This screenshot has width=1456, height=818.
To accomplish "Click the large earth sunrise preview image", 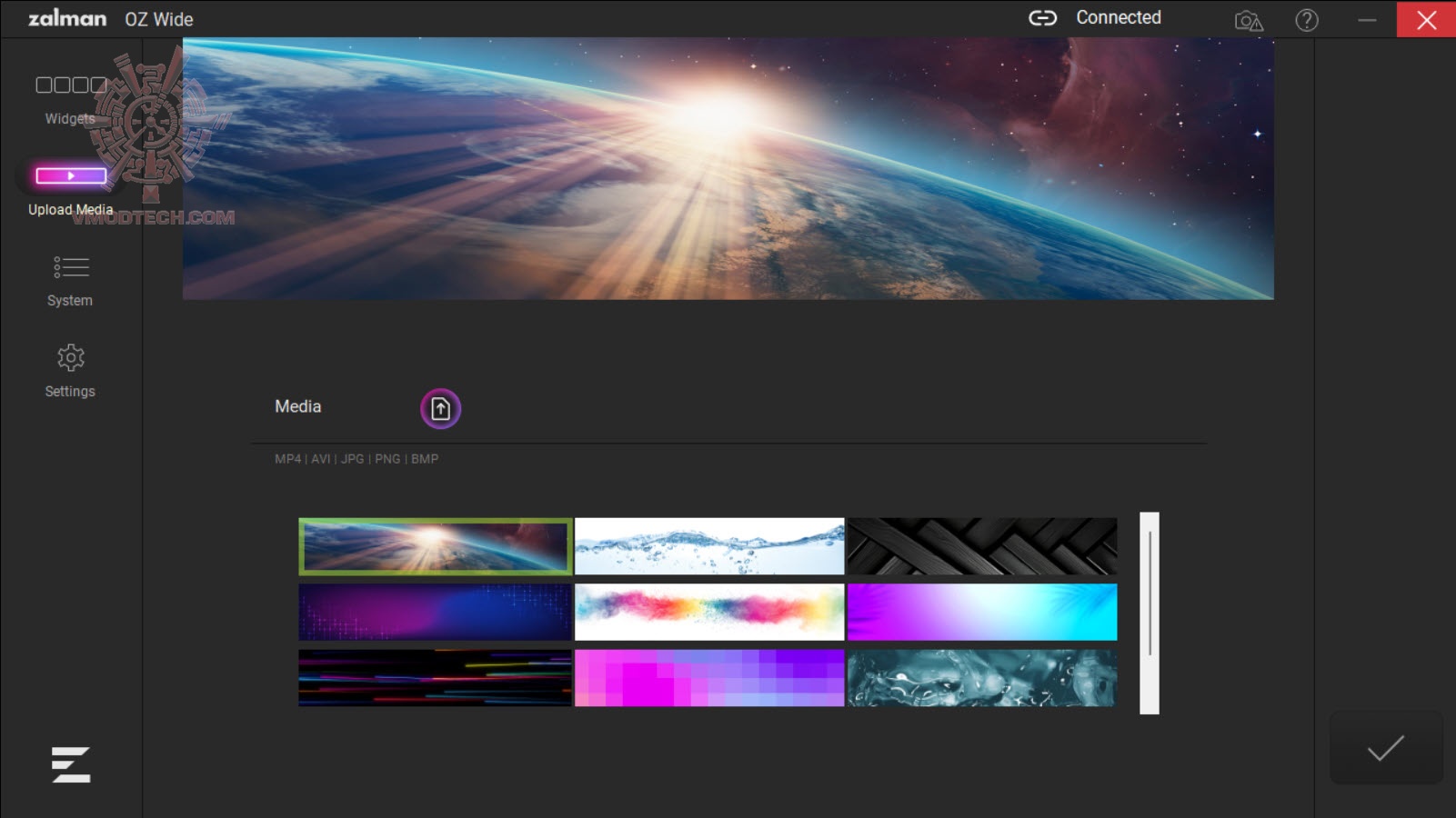I will point(728,169).
